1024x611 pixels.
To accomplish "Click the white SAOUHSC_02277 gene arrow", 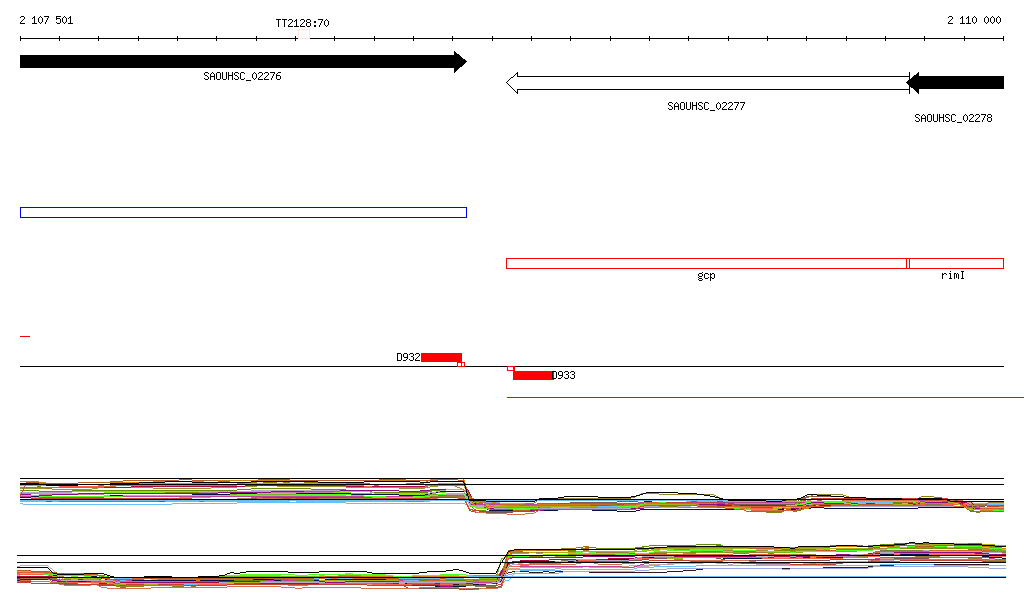I will point(708,83).
